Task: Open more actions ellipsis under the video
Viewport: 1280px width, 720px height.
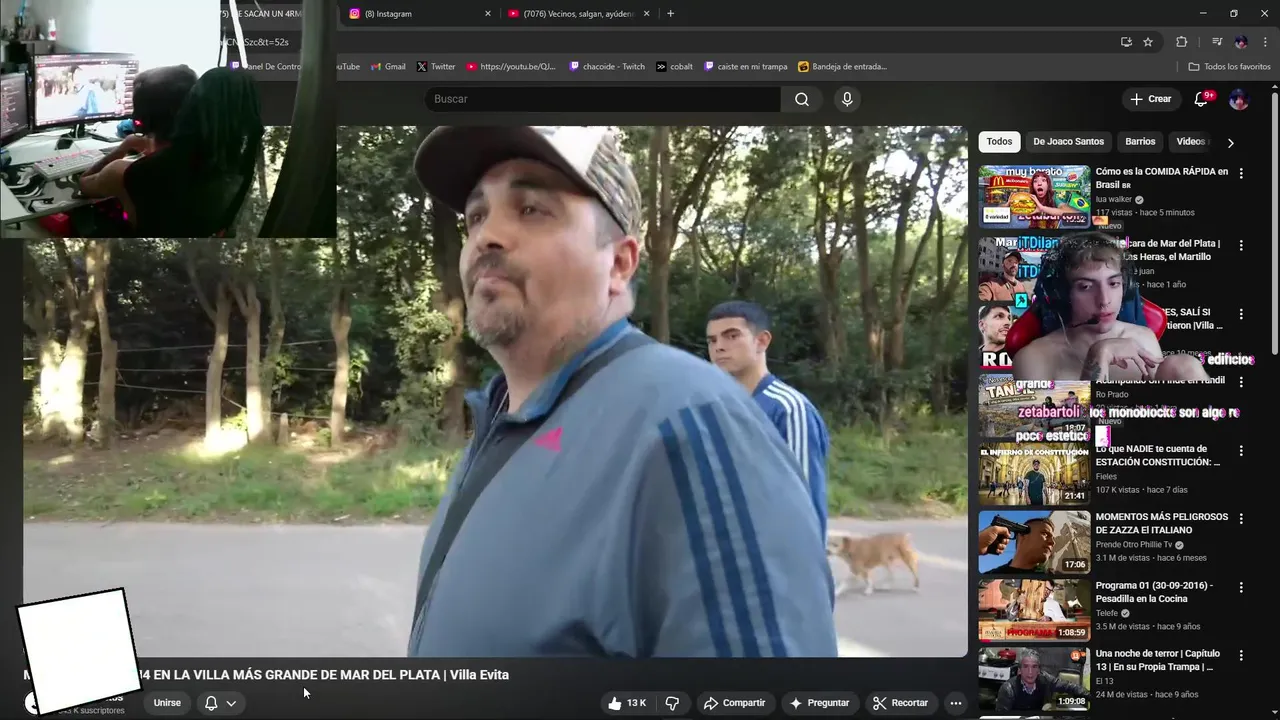Action: 956,703
